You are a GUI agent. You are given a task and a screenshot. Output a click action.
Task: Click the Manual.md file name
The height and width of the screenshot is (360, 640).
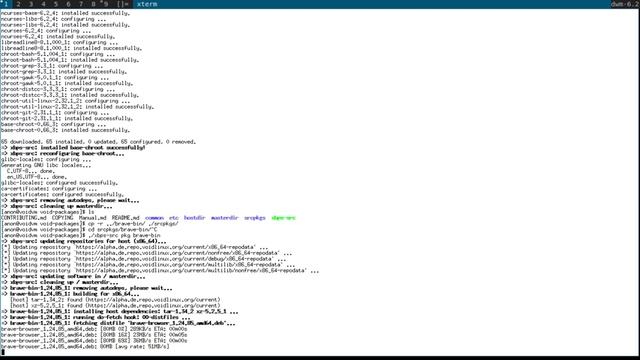[92, 218]
